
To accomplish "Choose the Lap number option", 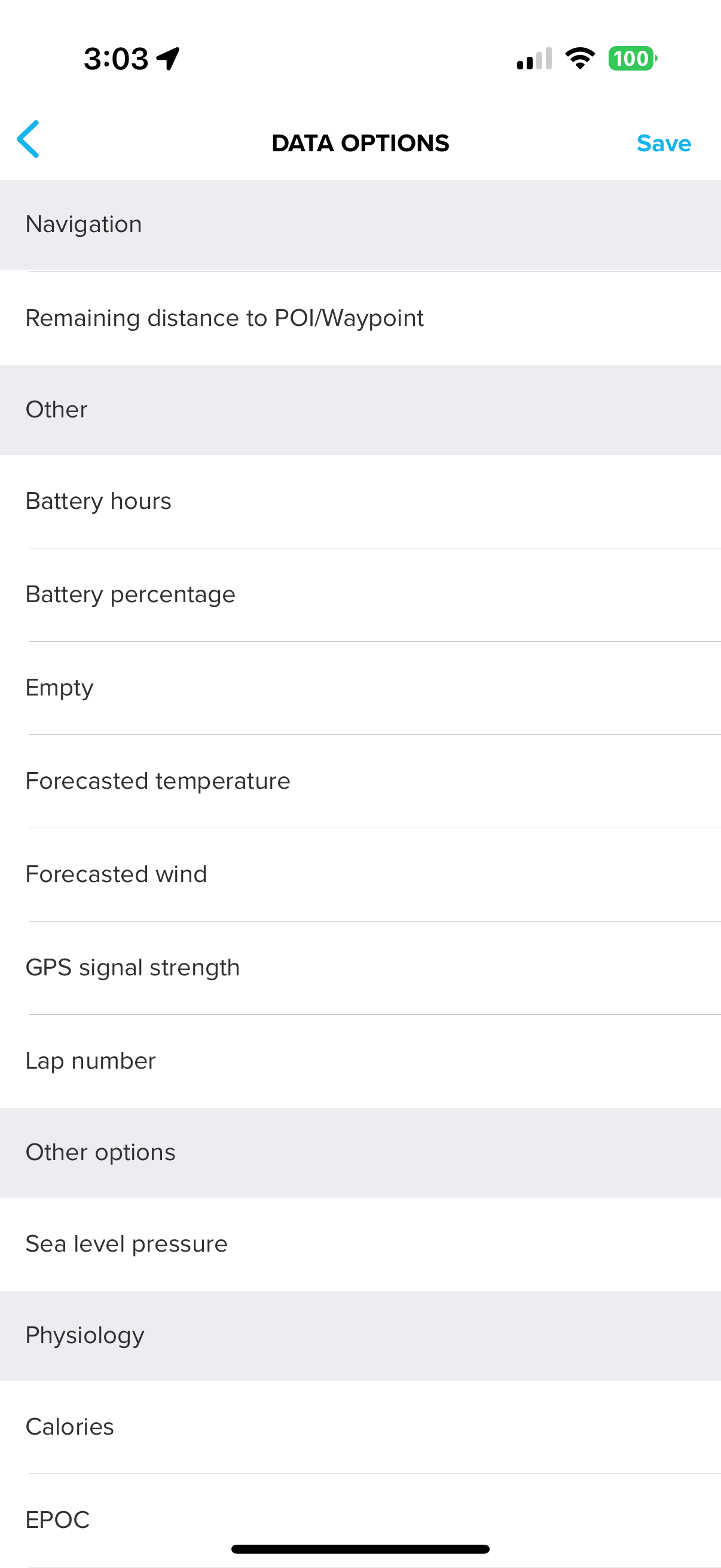I will point(91,1061).
